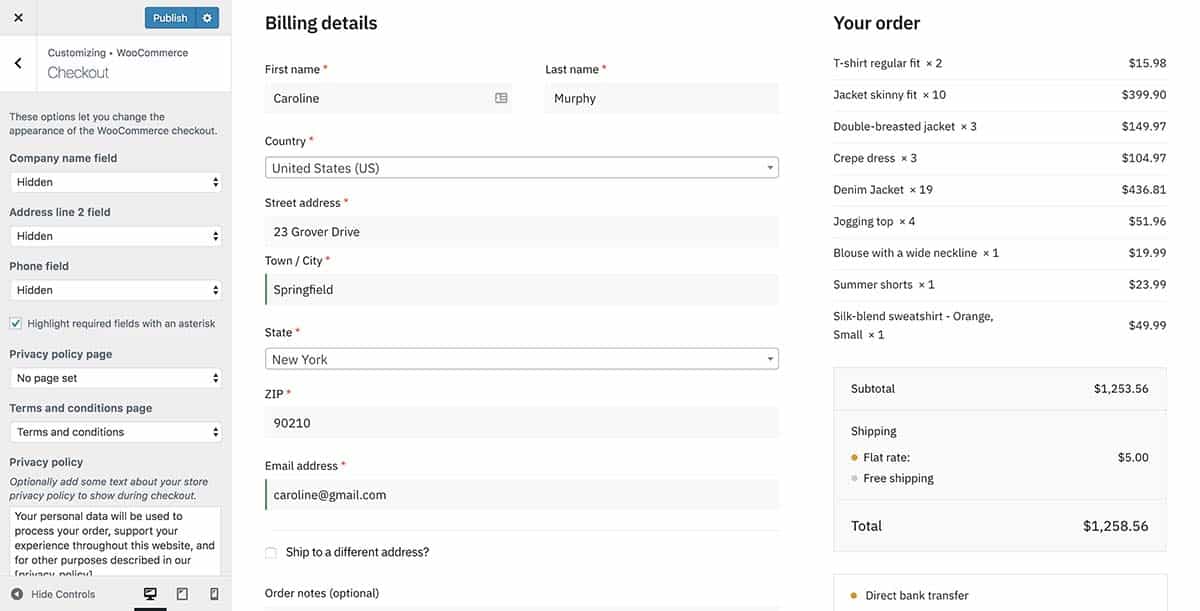Check Ship to a different address

(271, 552)
